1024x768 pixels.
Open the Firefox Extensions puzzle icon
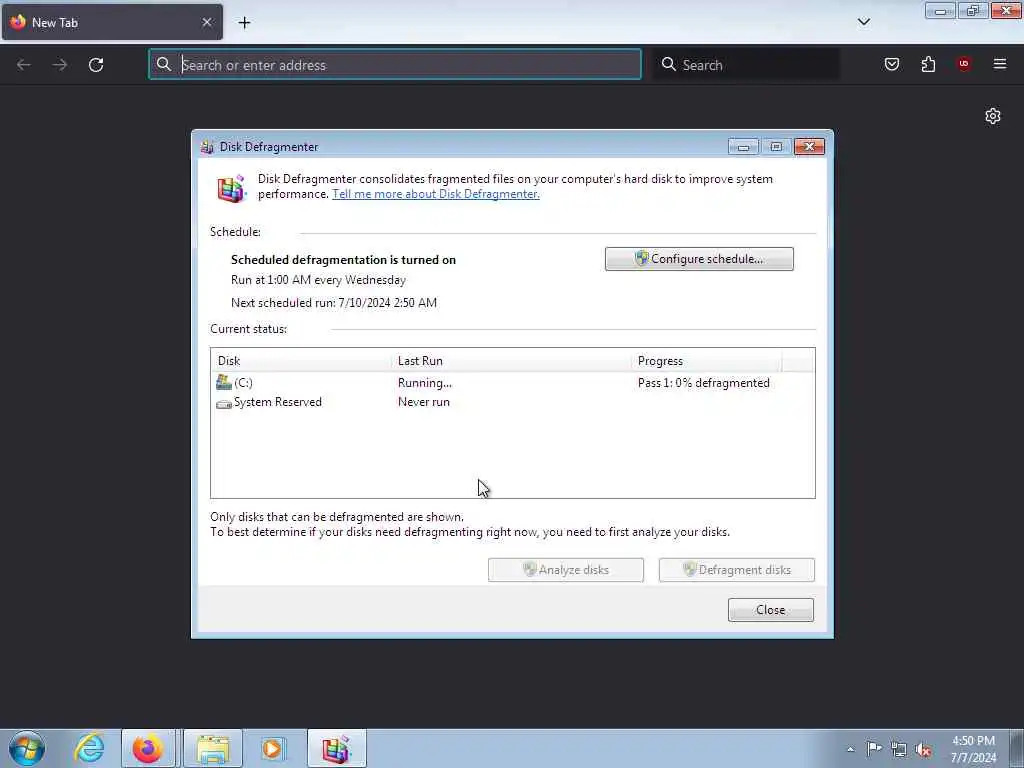[928, 64]
